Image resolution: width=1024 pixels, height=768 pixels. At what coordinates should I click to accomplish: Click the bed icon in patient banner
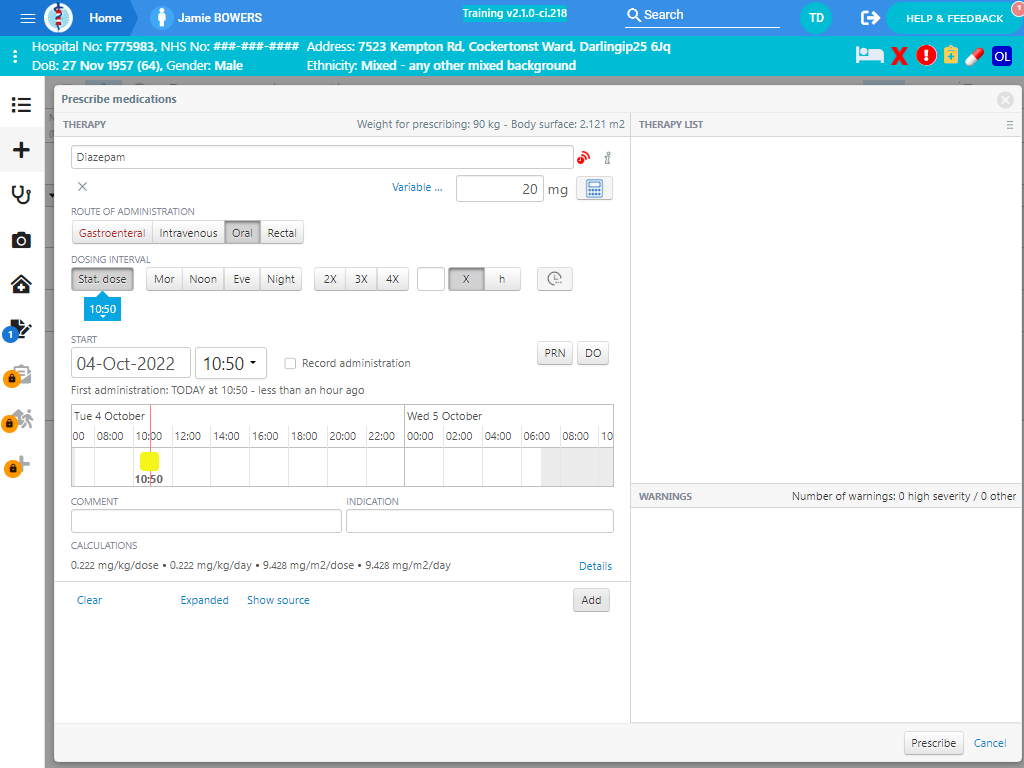click(869, 56)
